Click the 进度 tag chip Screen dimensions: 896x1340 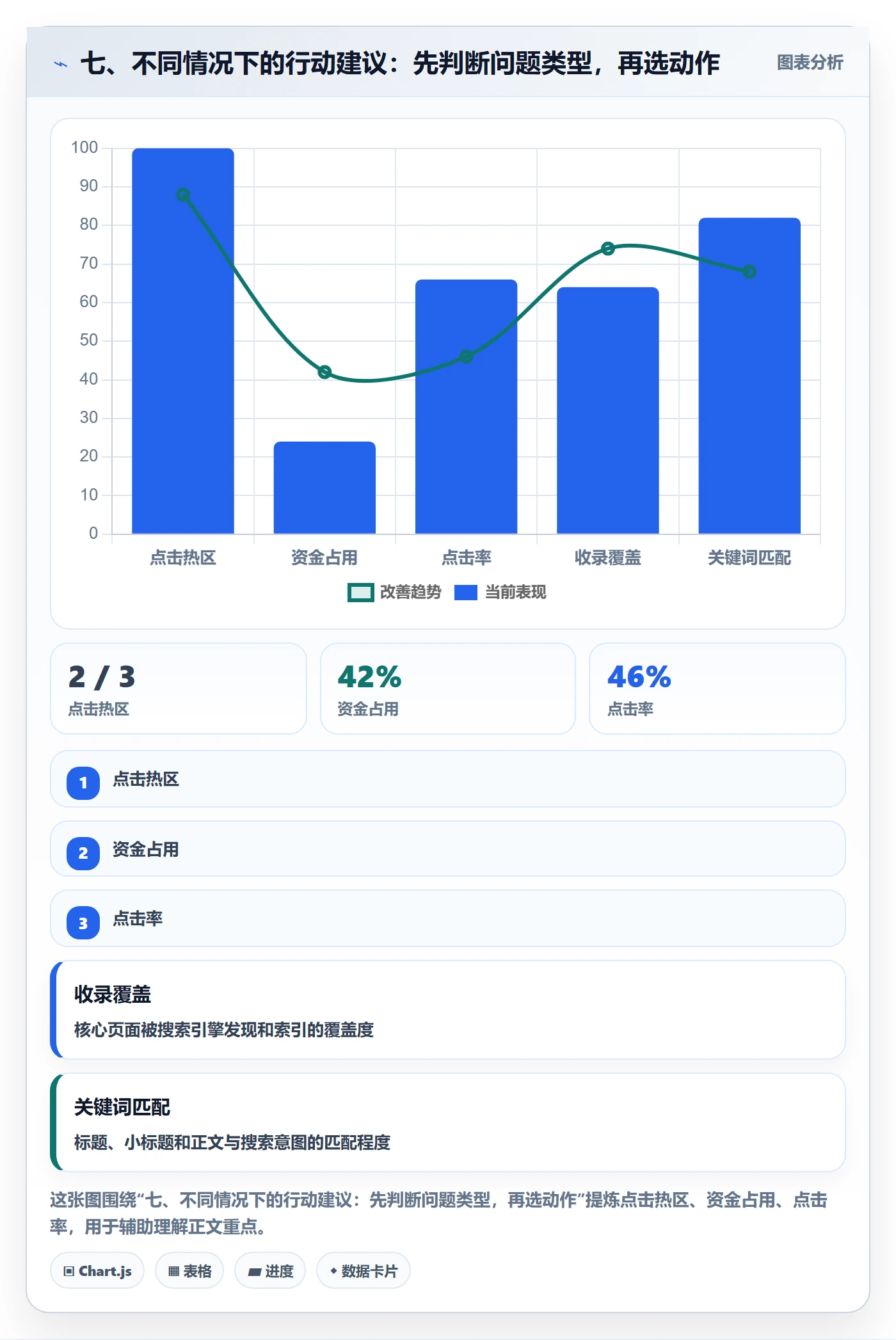tap(270, 1271)
